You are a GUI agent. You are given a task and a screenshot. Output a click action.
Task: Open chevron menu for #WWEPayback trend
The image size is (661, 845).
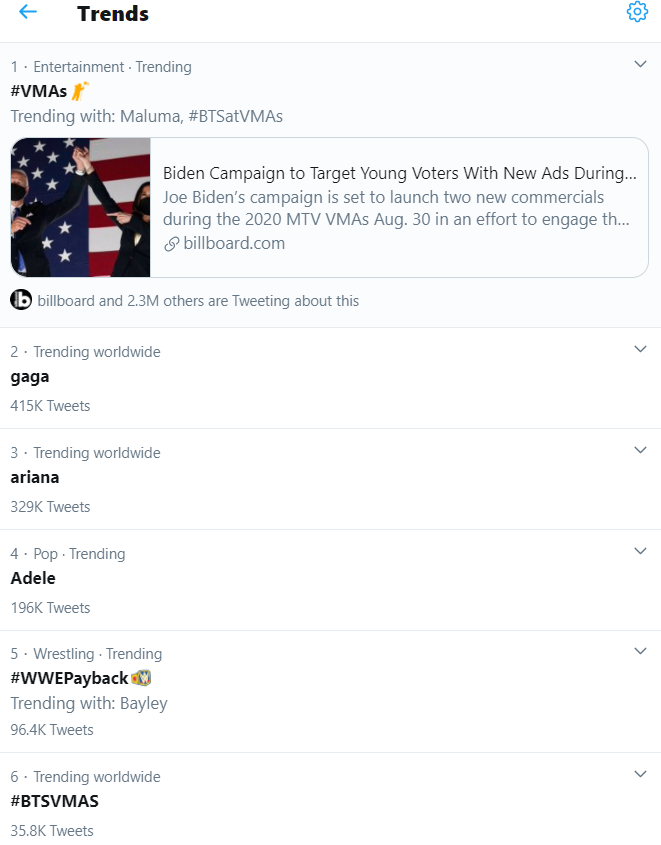pyautogui.click(x=640, y=651)
